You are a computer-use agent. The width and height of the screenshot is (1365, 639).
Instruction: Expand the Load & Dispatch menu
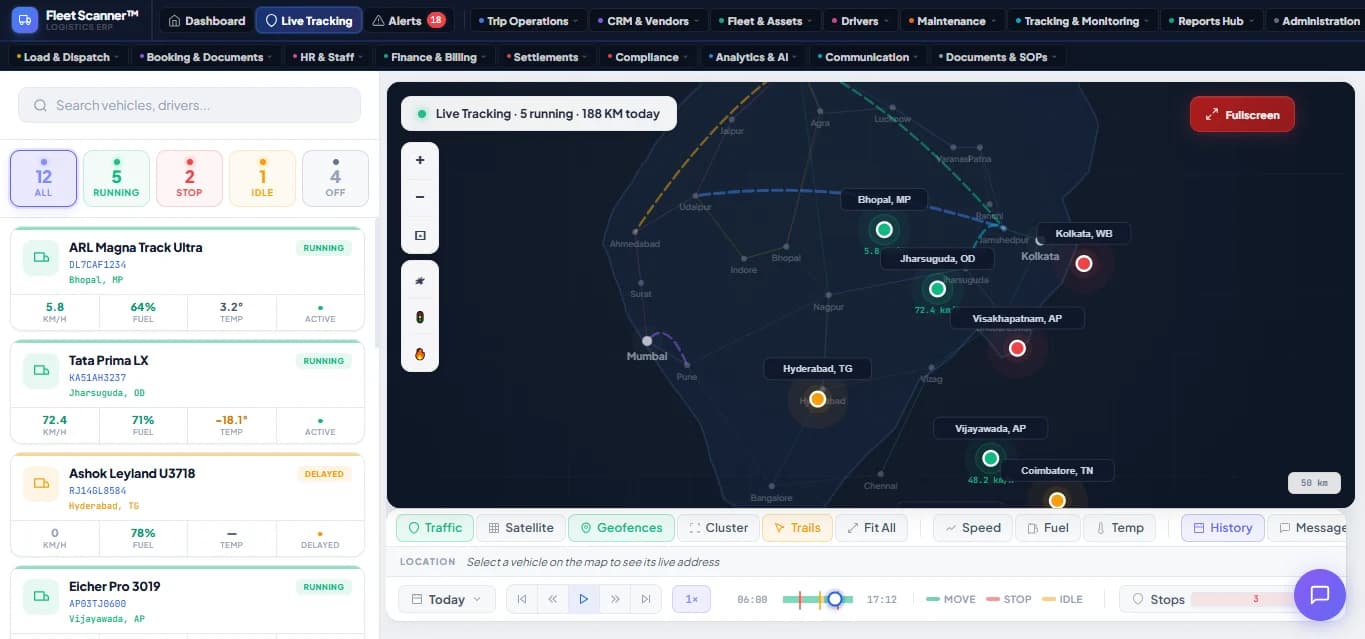(x=67, y=57)
